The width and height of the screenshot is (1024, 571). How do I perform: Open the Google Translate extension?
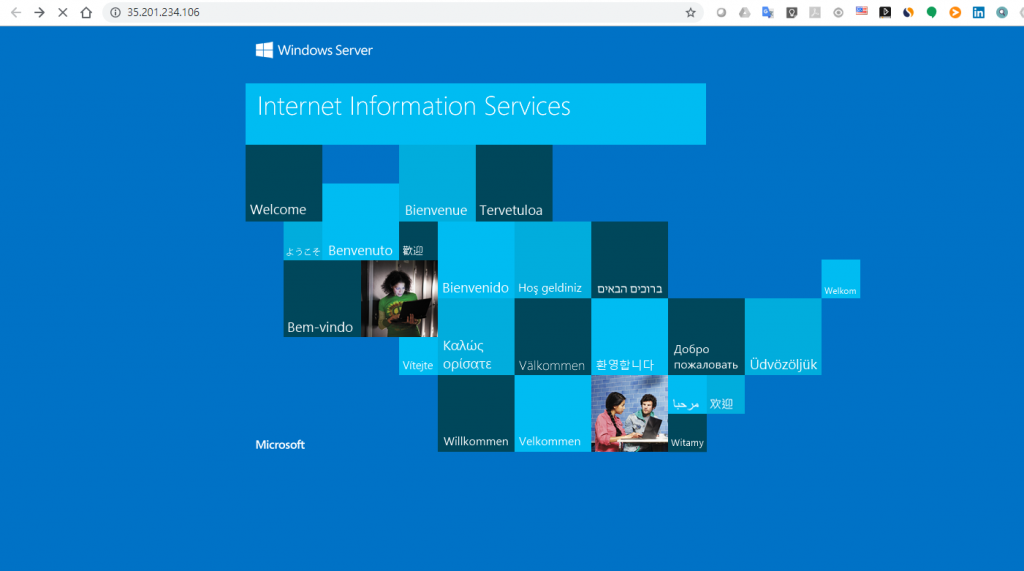click(x=768, y=12)
